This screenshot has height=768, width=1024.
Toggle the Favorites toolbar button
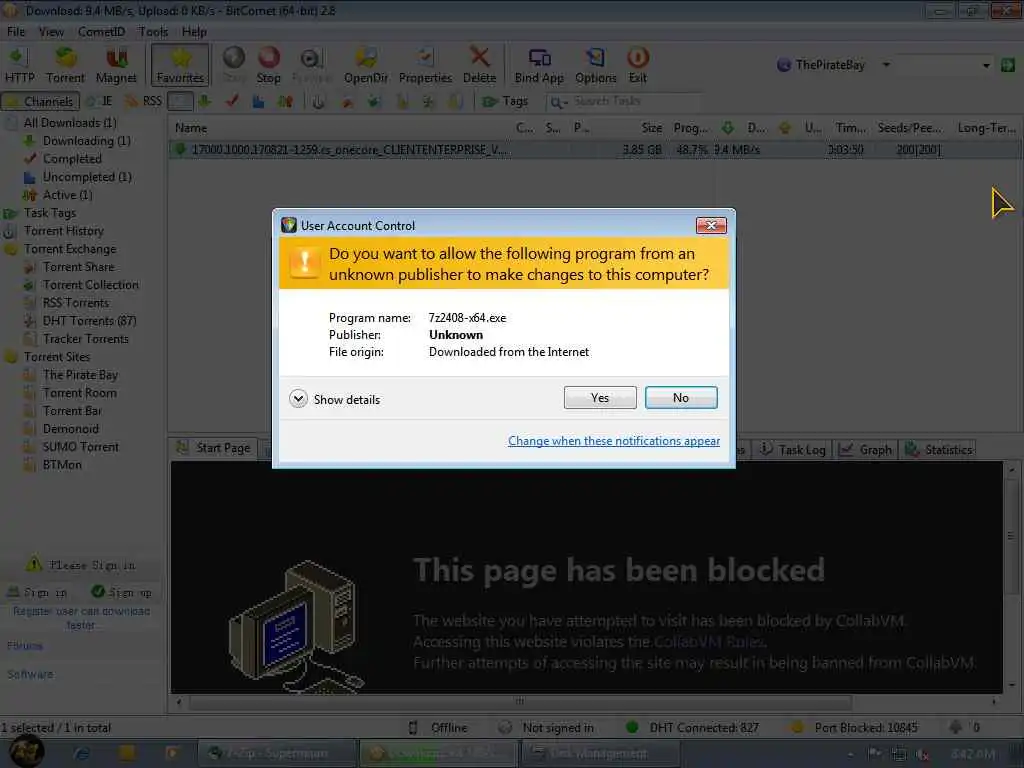click(x=180, y=65)
